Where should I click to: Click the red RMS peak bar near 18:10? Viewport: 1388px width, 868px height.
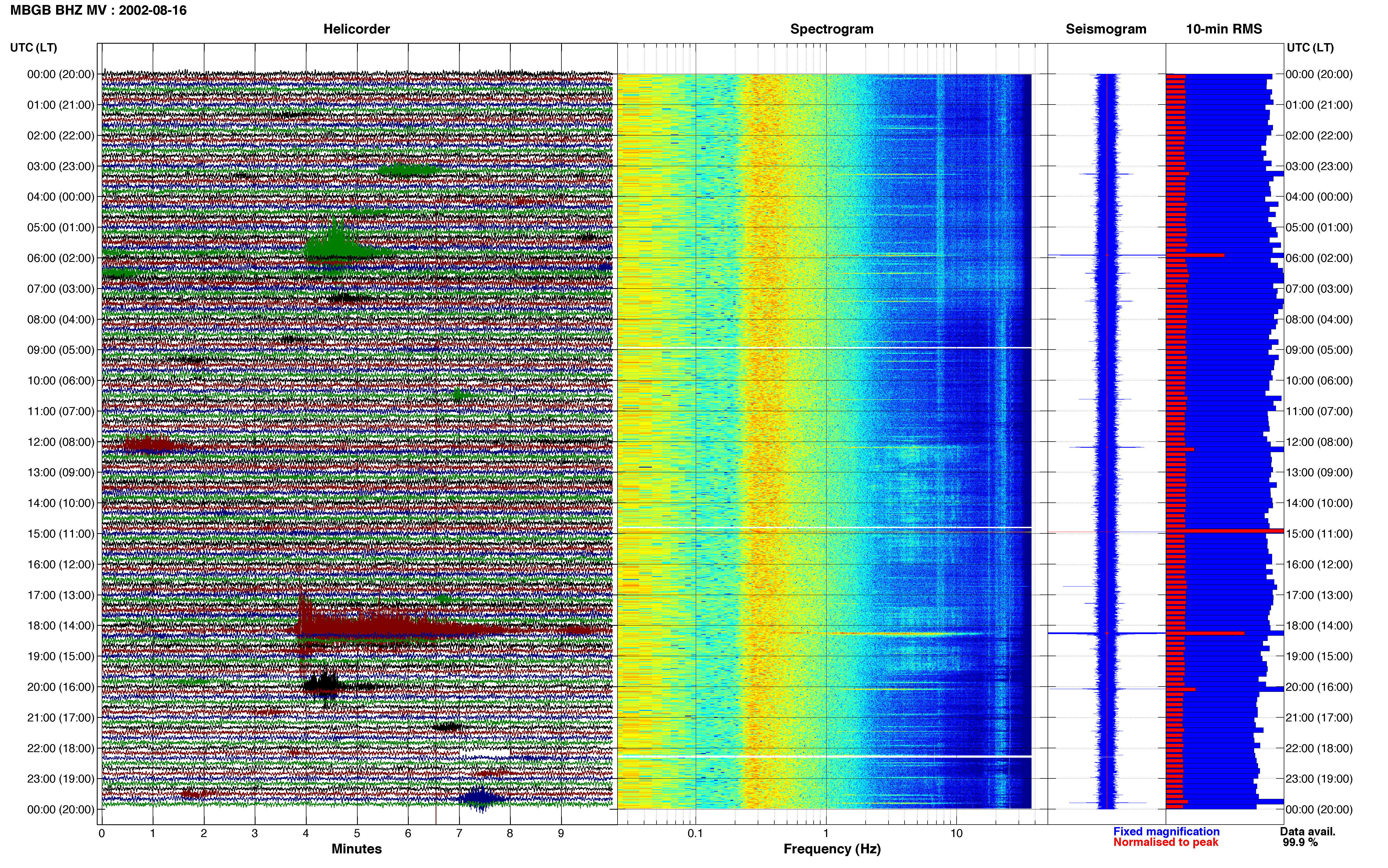[x=1205, y=633]
